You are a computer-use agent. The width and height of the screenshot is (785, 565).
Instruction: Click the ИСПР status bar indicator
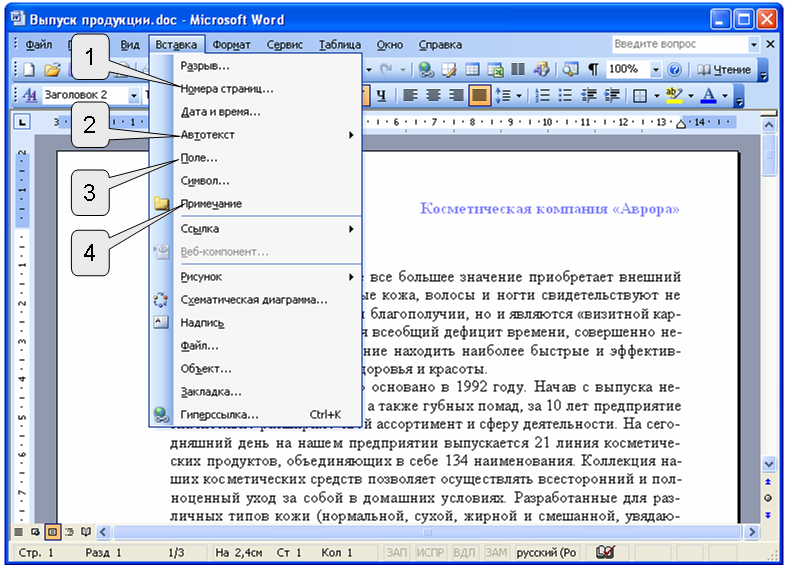click(430, 552)
